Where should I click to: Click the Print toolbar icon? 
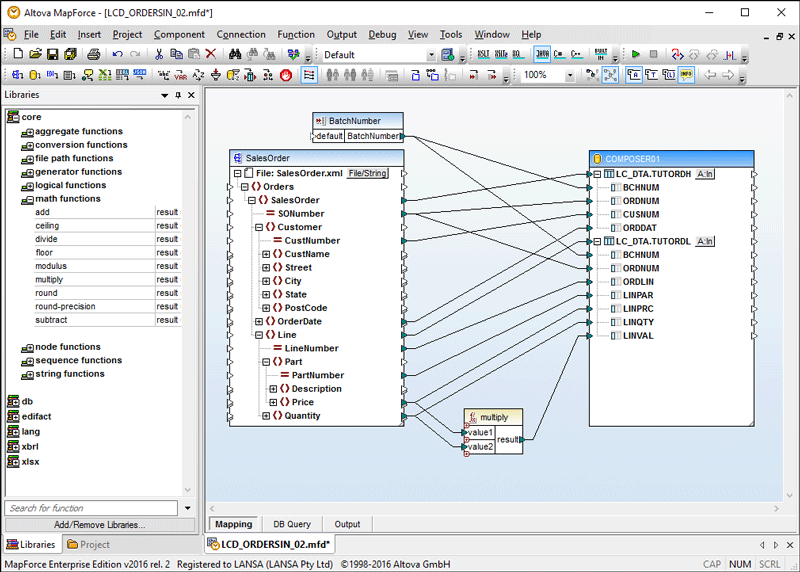click(x=93, y=54)
